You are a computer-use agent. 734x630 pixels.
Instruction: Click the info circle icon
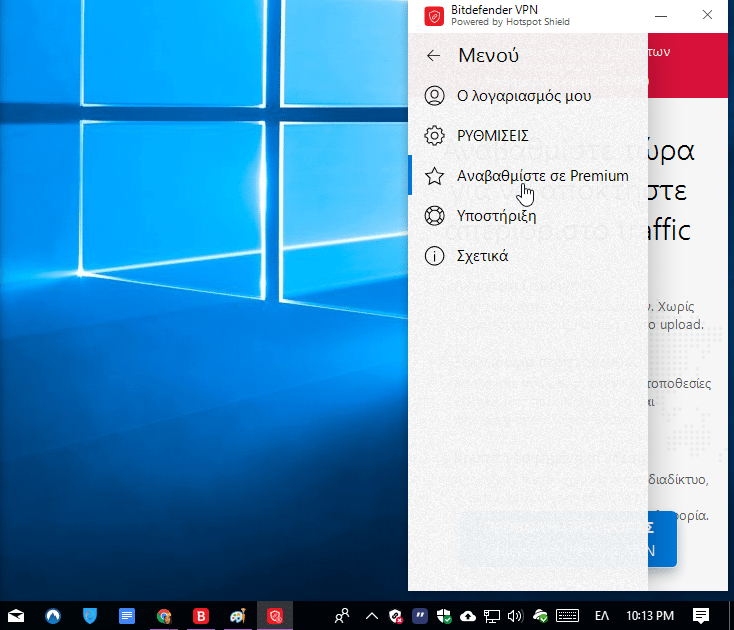434,256
